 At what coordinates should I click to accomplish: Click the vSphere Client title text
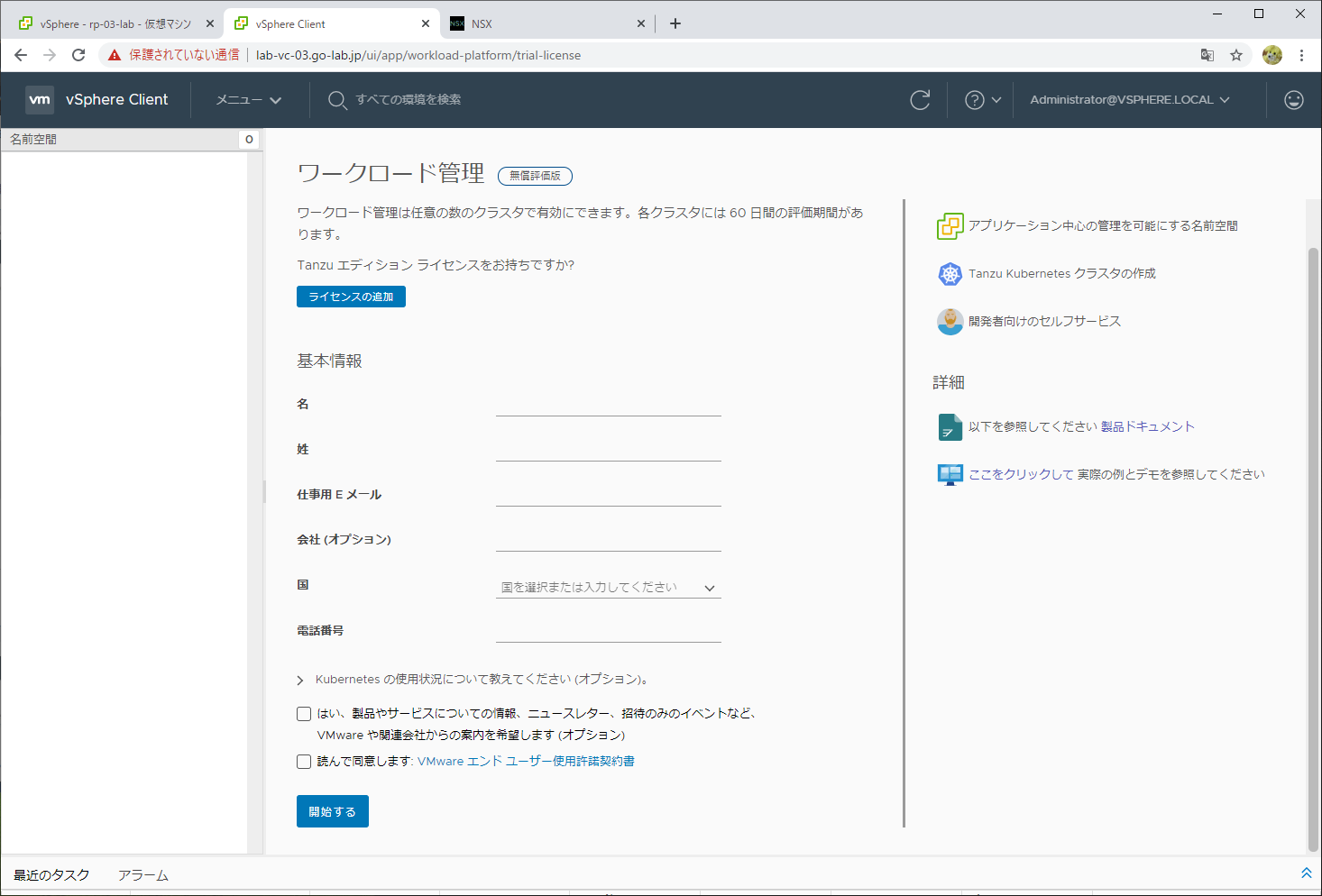point(117,100)
